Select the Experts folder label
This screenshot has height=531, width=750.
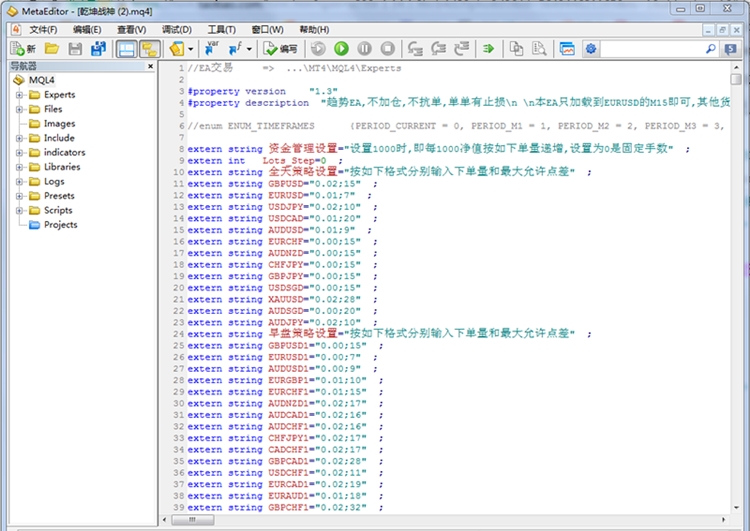click(59, 94)
